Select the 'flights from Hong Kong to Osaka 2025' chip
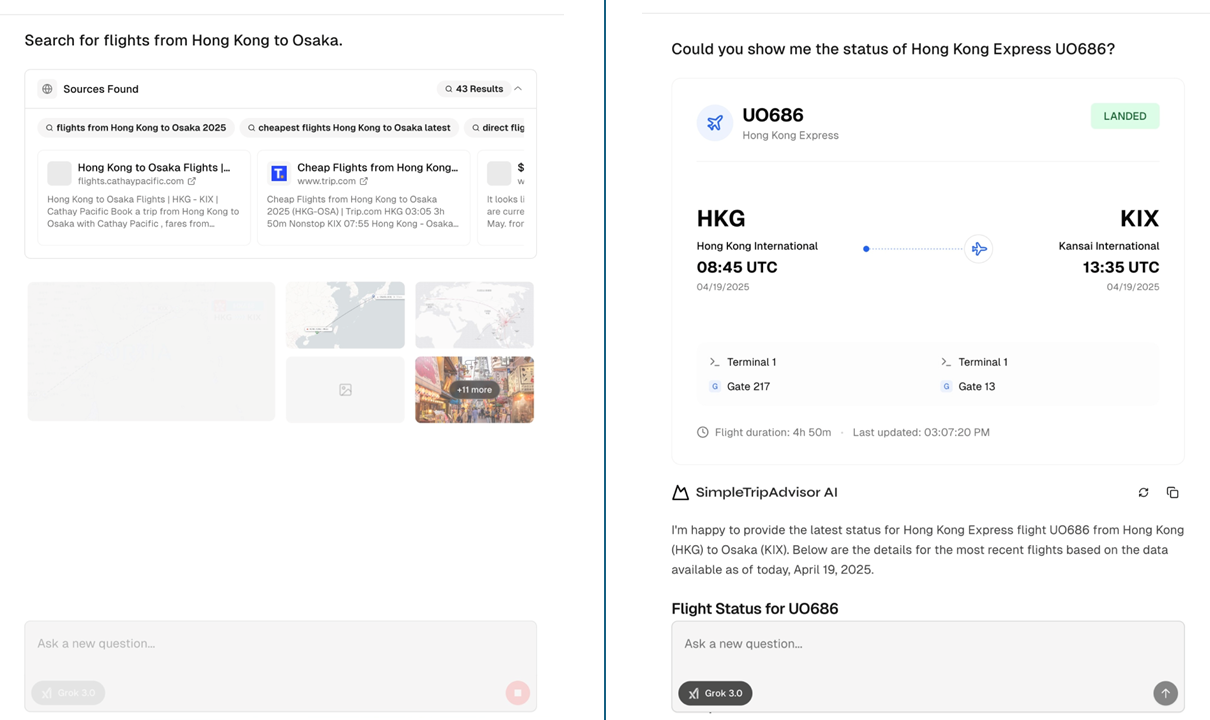Image resolution: width=1210 pixels, height=720 pixels. (136, 128)
